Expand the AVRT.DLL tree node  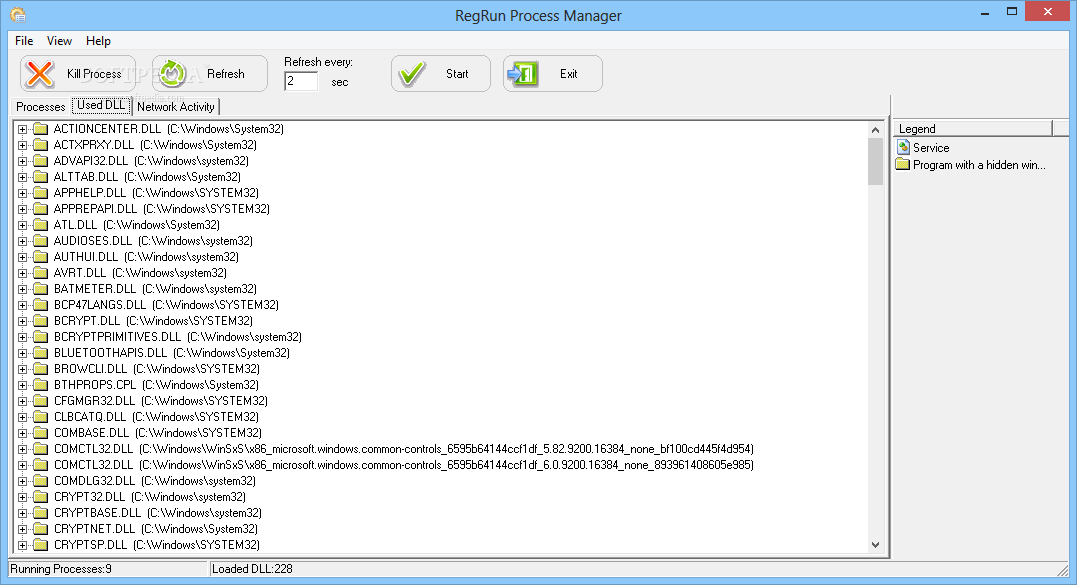tap(23, 273)
